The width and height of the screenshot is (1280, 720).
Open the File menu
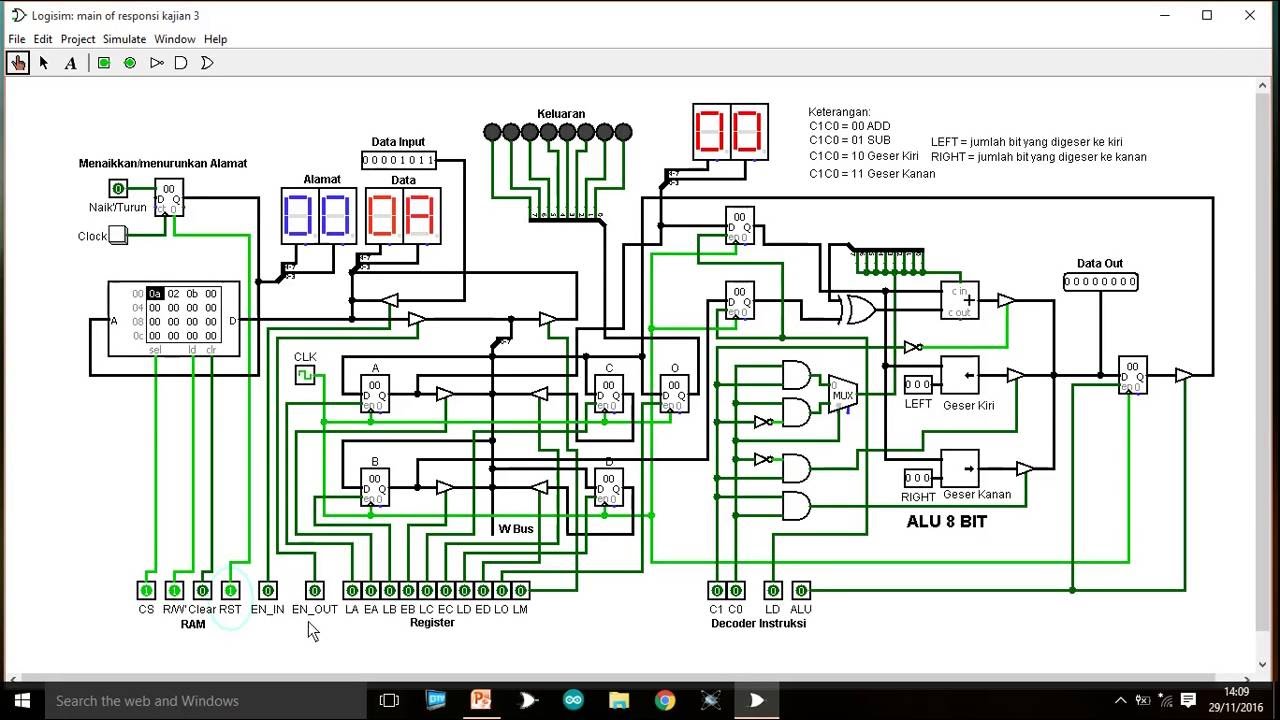coord(17,39)
